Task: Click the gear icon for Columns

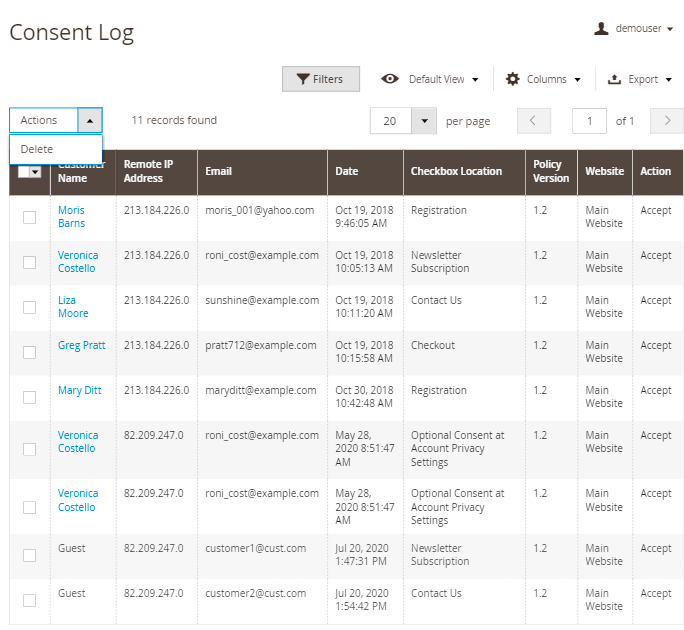Action: (x=513, y=79)
